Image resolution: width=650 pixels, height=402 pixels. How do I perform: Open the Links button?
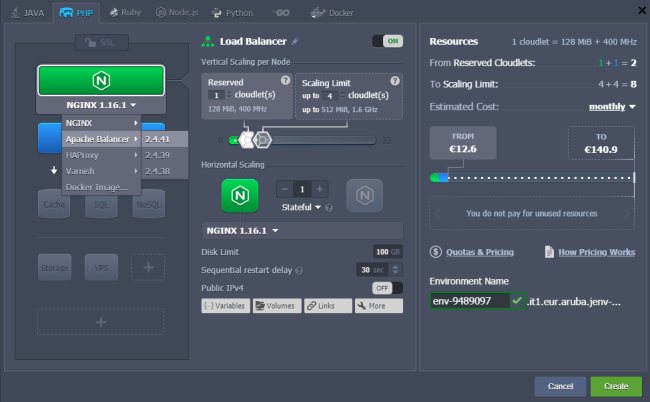[328, 306]
